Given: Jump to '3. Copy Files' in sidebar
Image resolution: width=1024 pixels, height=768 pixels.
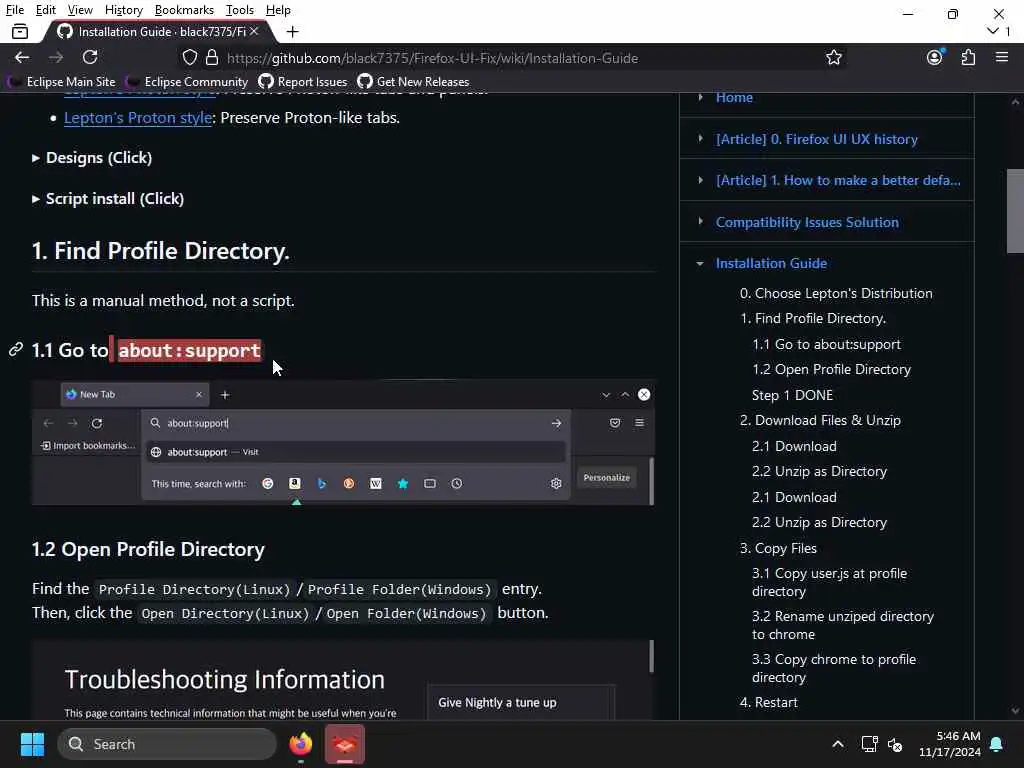Looking at the screenshot, I should [x=778, y=548].
